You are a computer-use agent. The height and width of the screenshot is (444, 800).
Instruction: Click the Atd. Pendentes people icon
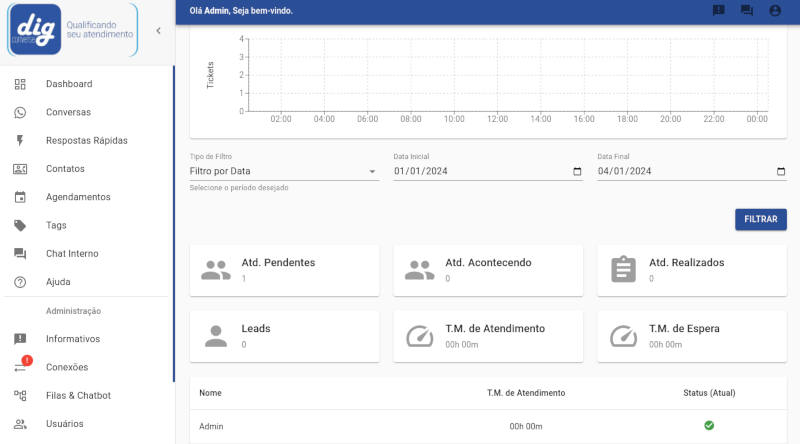(x=216, y=270)
